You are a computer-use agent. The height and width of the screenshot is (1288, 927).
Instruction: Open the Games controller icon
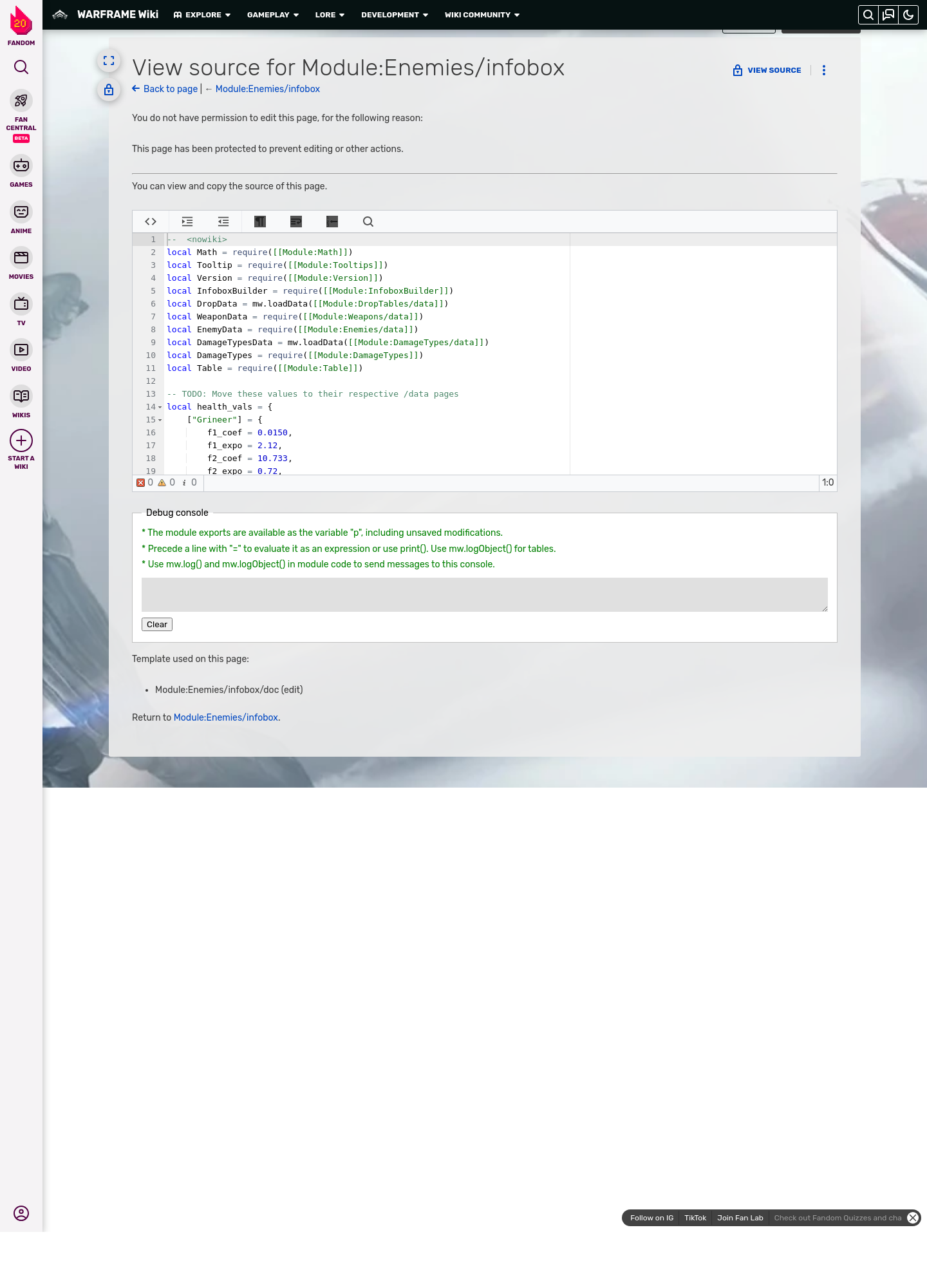21,166
